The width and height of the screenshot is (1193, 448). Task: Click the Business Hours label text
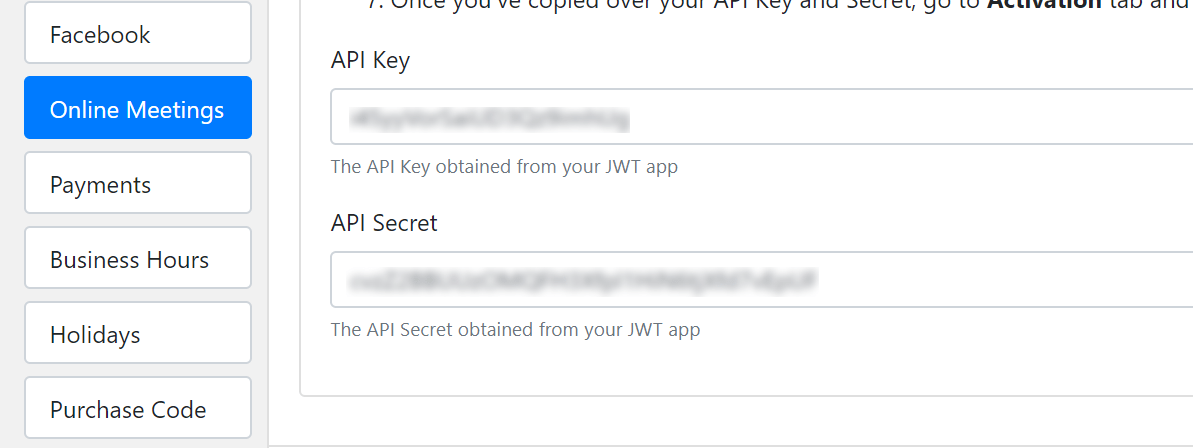(129, 260)
